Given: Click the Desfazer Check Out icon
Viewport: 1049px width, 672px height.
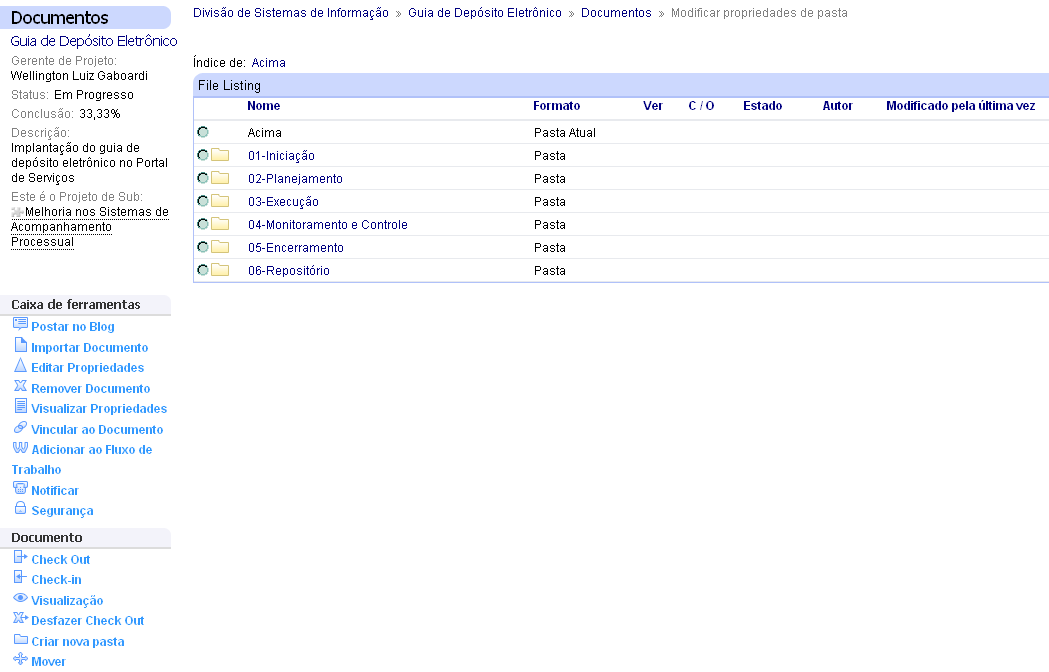Looking at the screenshot, I should [x=21, y=618].
